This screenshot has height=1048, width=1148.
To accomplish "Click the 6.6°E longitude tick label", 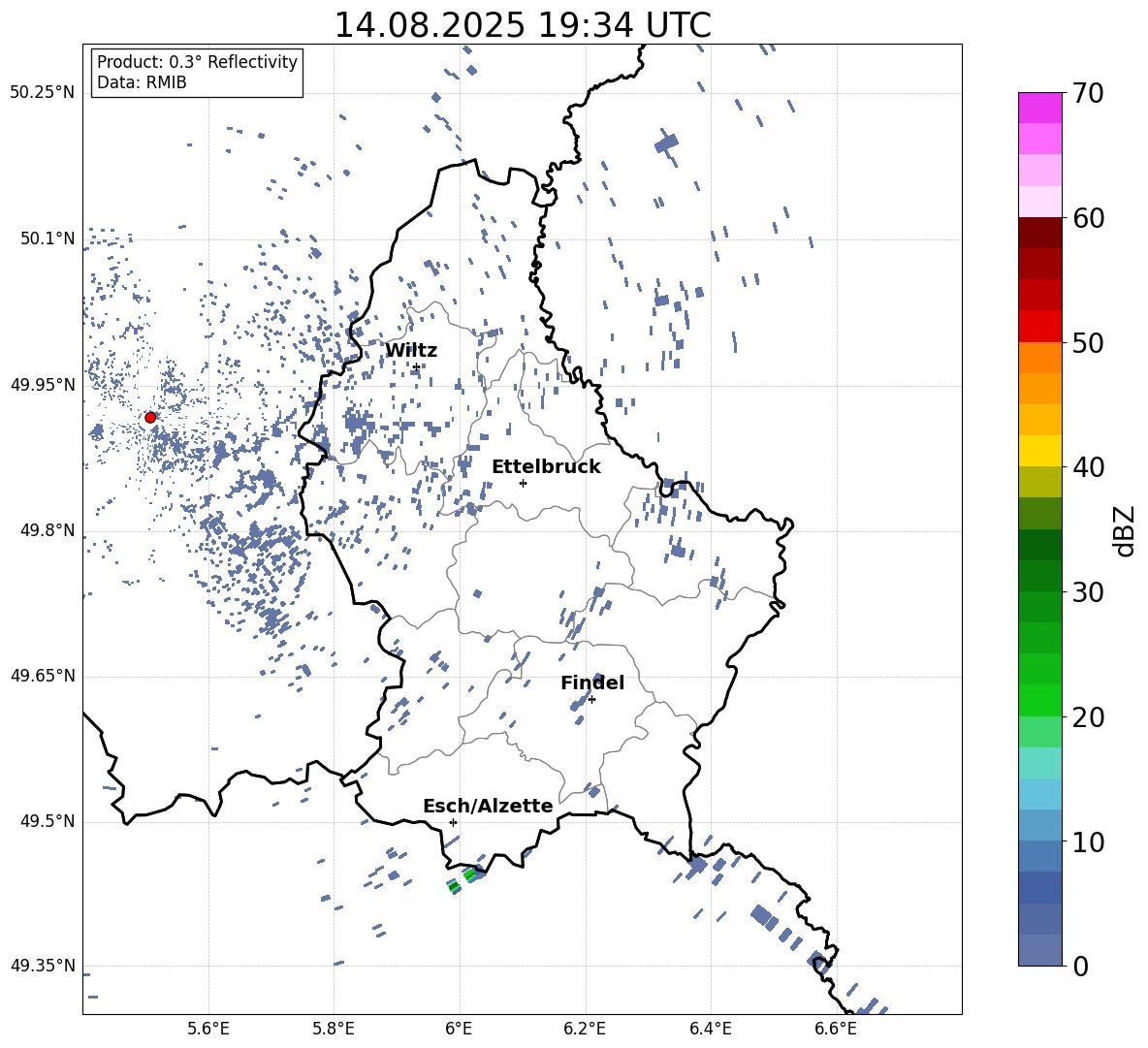I will [x=836, y=1029].
